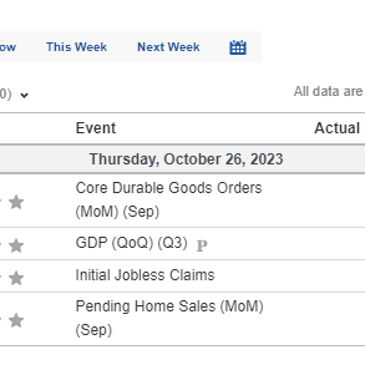Star the Core Durable Goods Orders event
The image size is (365, 365).
pos(16,202)
